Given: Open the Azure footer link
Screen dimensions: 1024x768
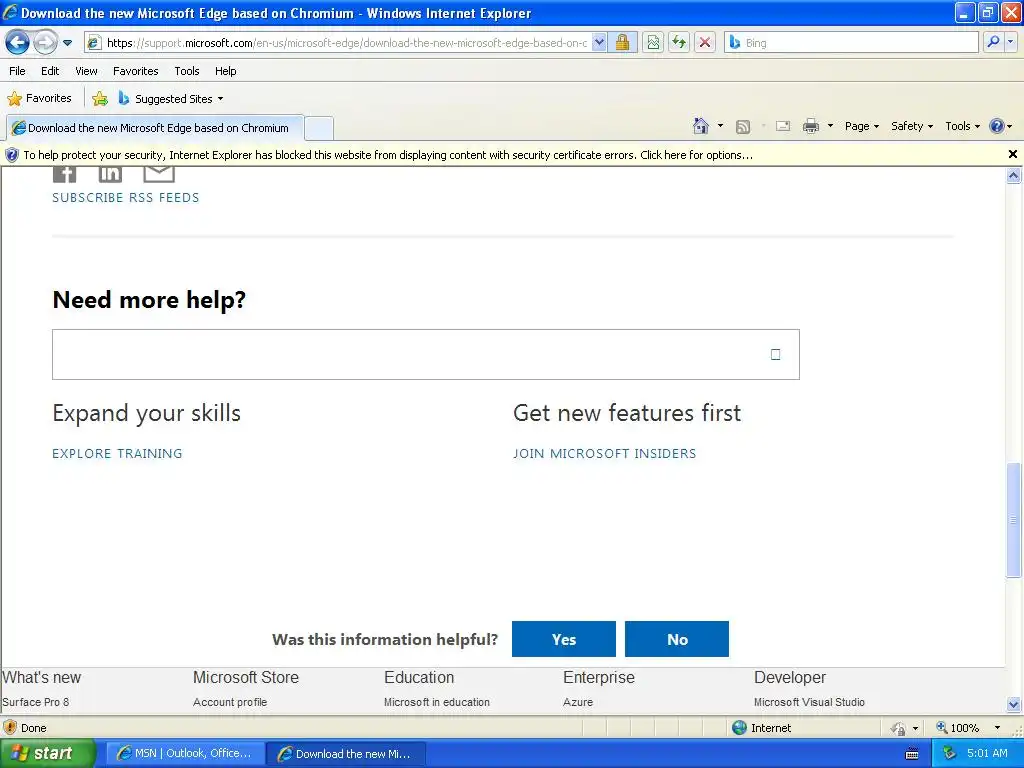Looking at the screenshot, I should (x=578, y=702).
